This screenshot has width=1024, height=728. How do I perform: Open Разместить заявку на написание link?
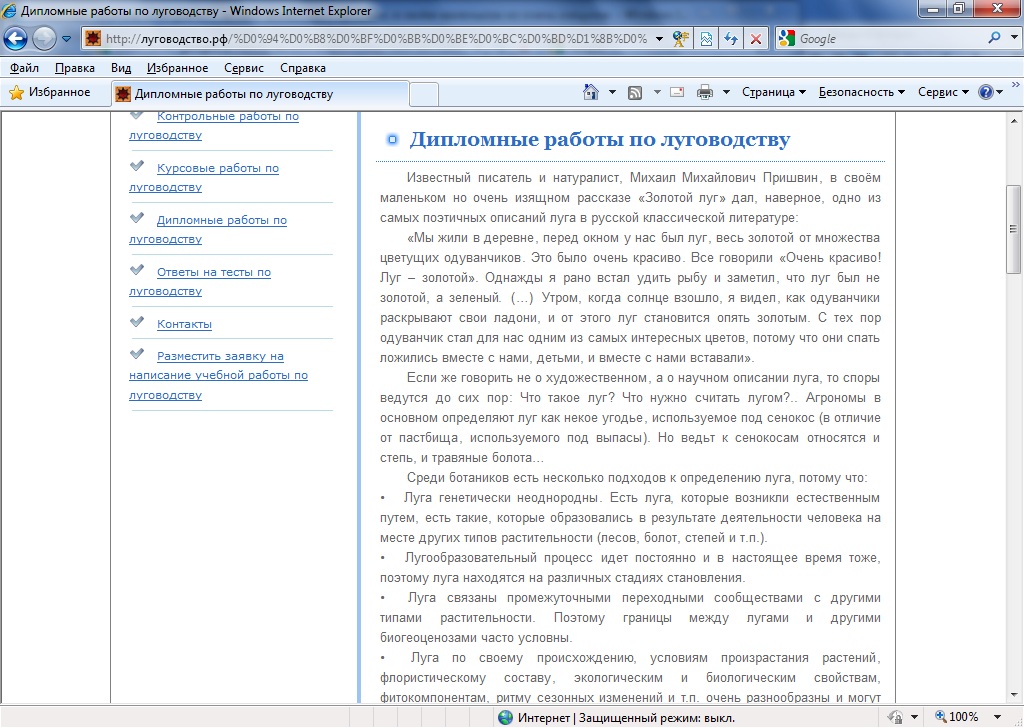[218, 375]
